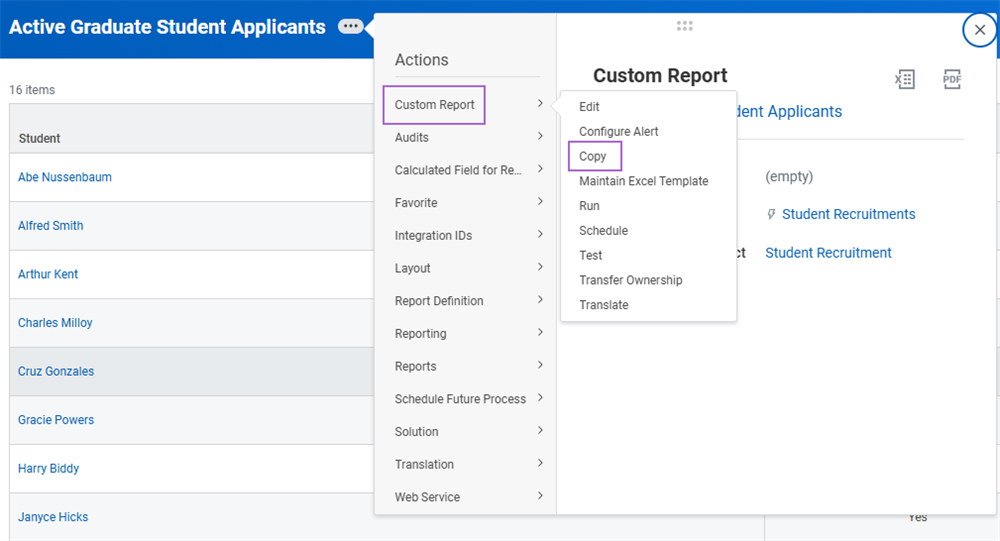Viewport: 1000px width, 541px height.
Task: Open Favorite actions entry
Action: click(416, 203)
